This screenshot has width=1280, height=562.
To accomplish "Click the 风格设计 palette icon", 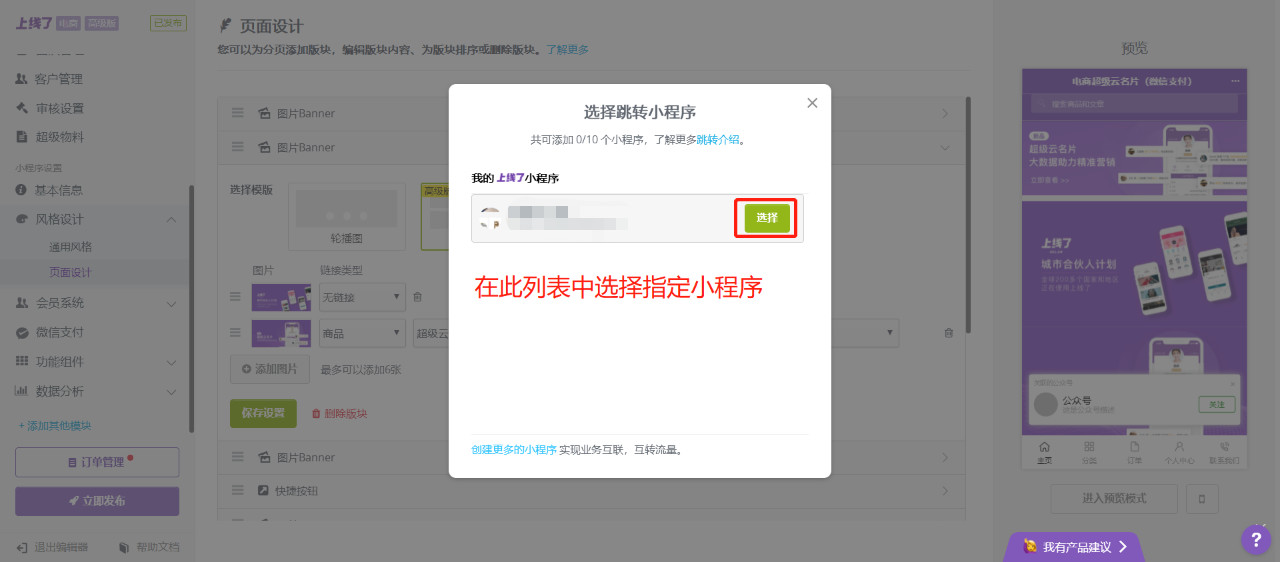I will click(22, 219).
